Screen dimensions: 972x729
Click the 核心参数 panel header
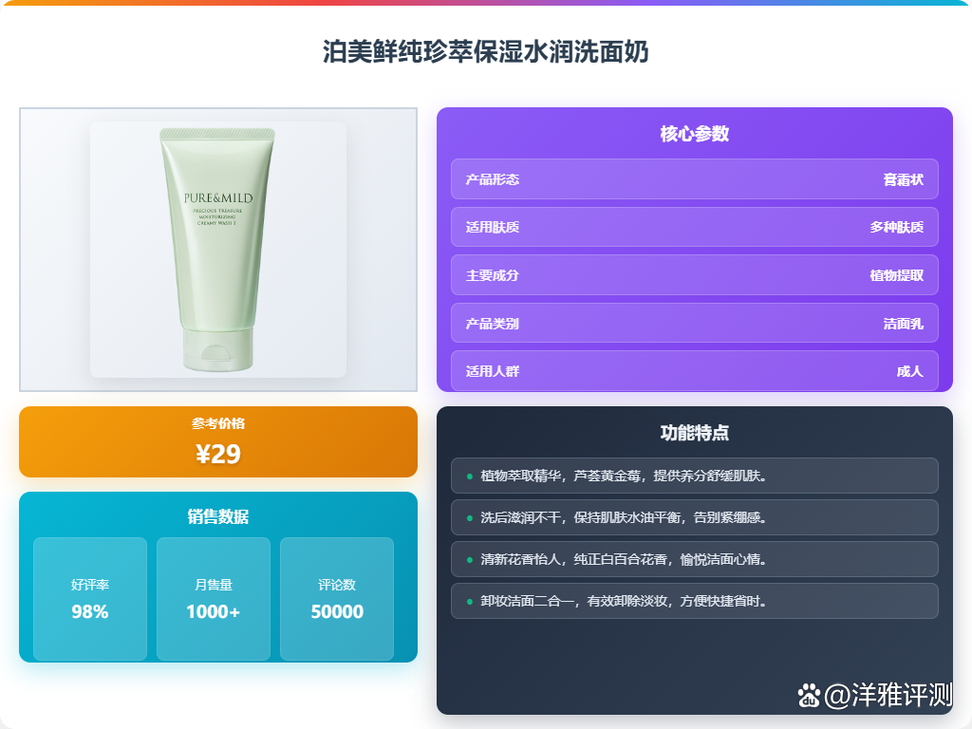click(x=692, y=133)
